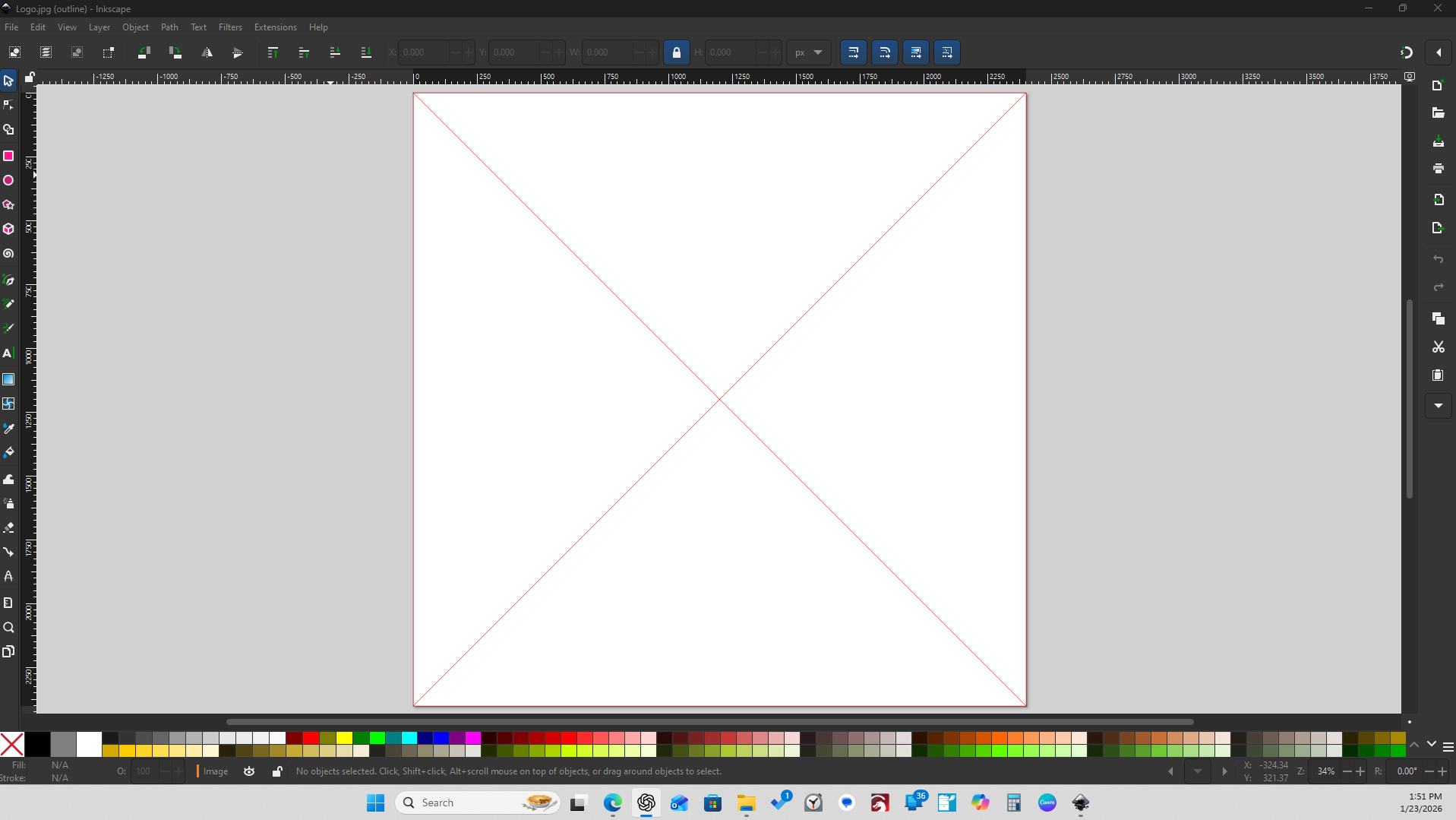The height and width of the screenshot is (820, 1456).
Task: Open the Filters menu
Action: click(230, 27)
